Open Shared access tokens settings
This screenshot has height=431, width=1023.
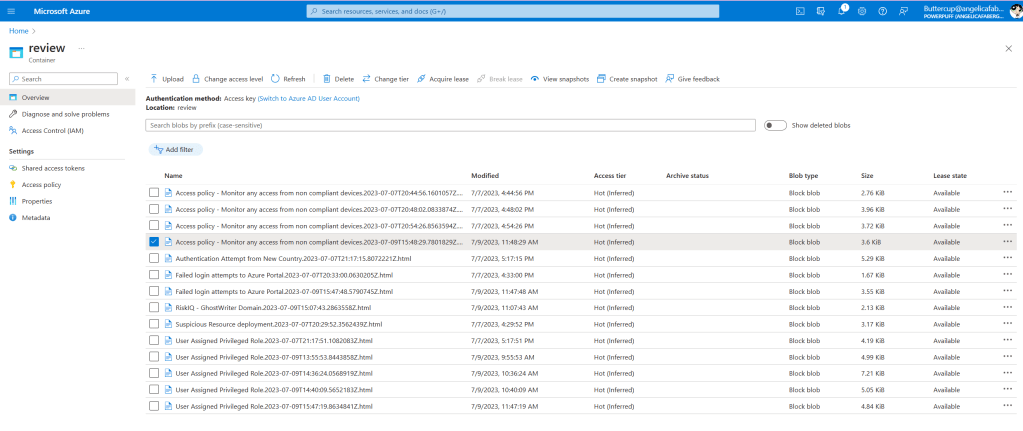[53, 168]
